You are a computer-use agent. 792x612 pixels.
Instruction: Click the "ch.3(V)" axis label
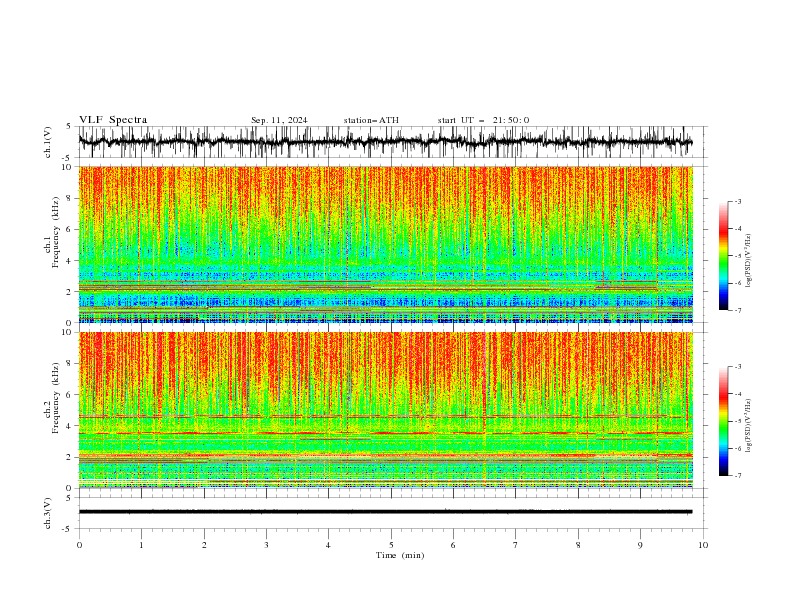(x=48, y=513)
